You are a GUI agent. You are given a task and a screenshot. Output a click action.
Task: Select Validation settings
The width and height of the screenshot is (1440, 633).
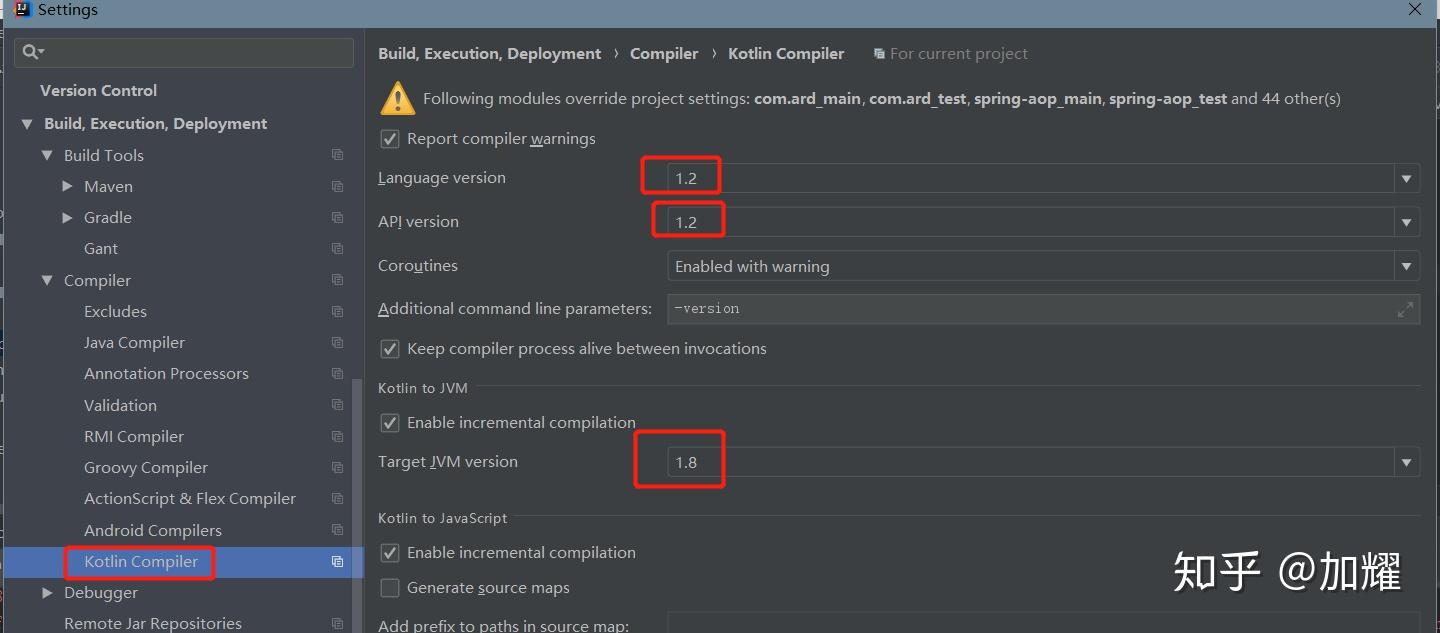coord(120,405)
